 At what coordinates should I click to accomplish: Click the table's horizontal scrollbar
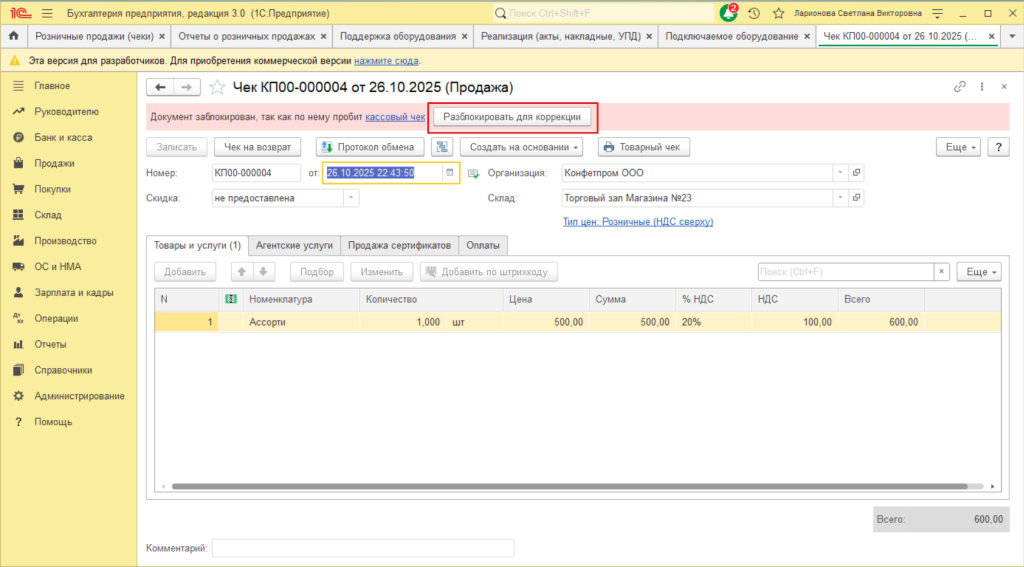point(560,487)
